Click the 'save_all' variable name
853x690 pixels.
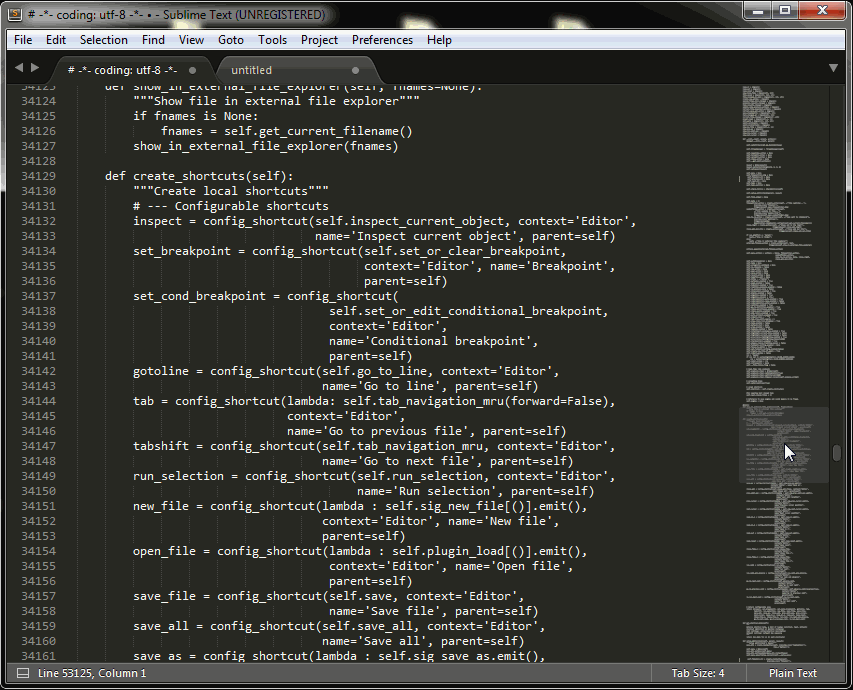(x=160, y=626)
